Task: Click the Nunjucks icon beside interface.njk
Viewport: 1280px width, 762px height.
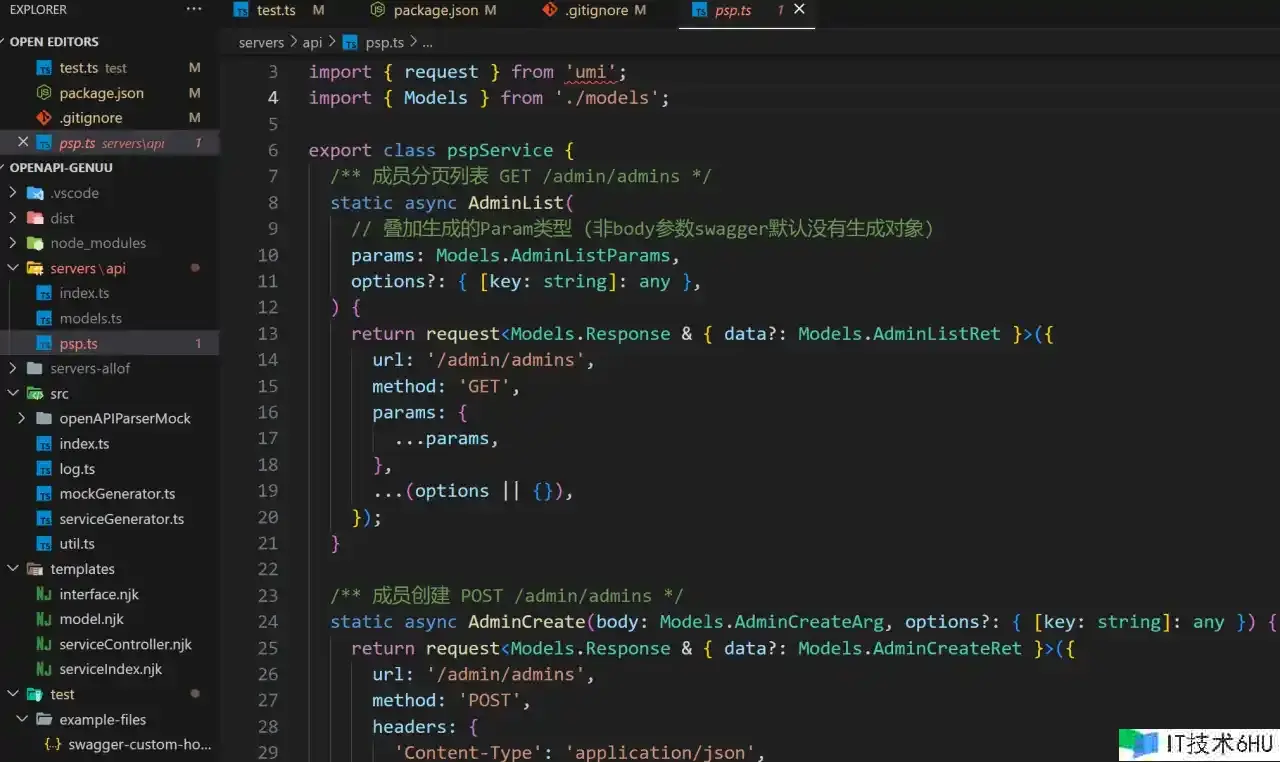Action: [43, 594]
